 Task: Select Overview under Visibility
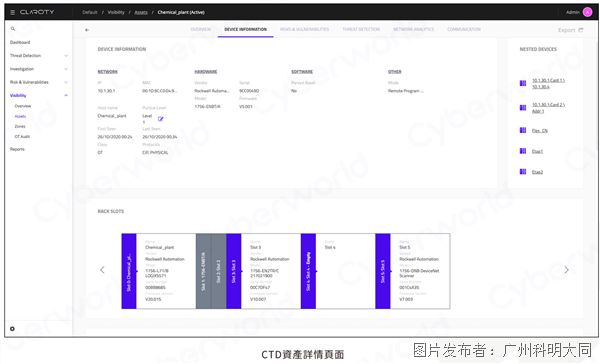click(x=23, y=106)
